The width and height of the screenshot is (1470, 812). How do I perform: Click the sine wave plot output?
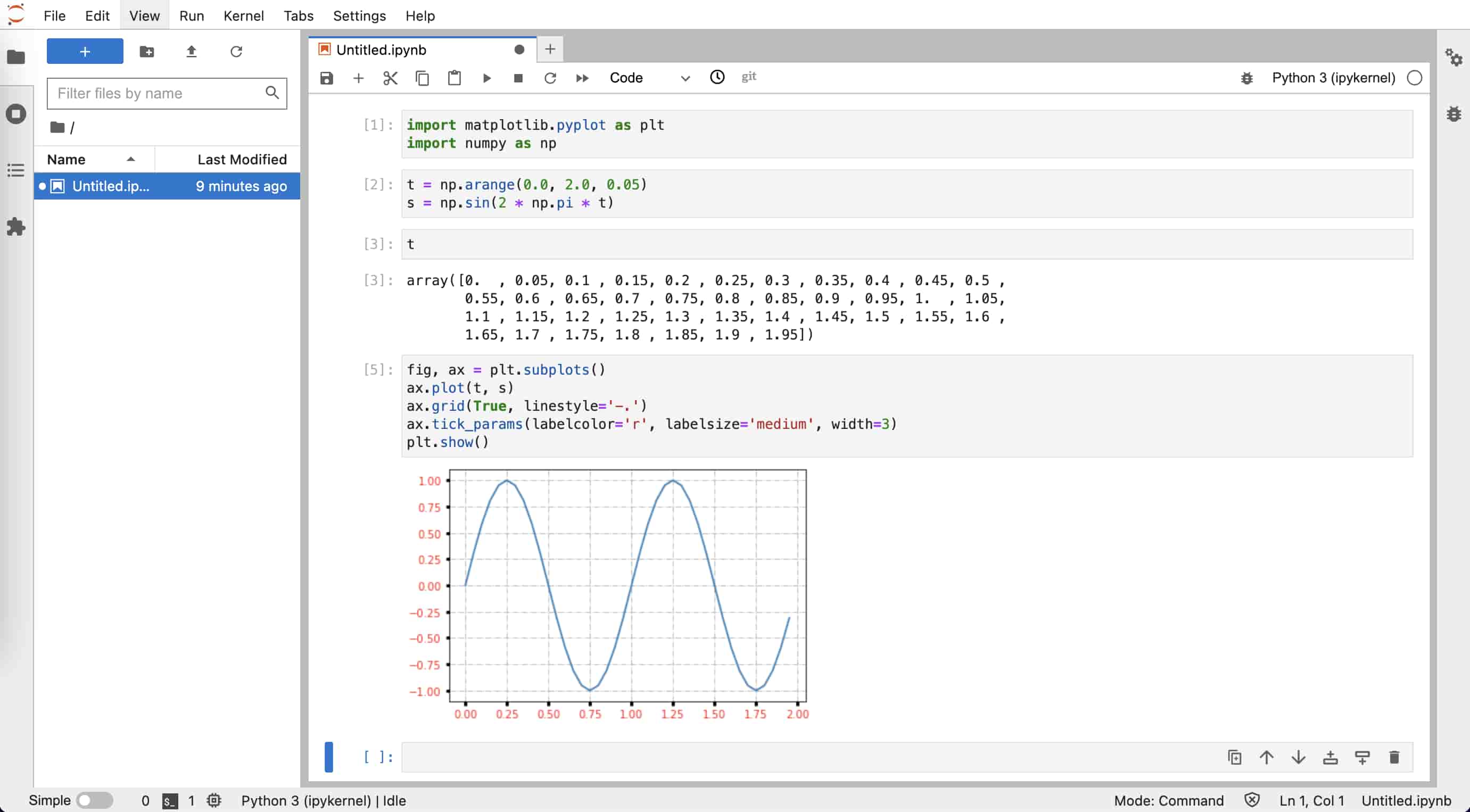[x=609, y=594]
